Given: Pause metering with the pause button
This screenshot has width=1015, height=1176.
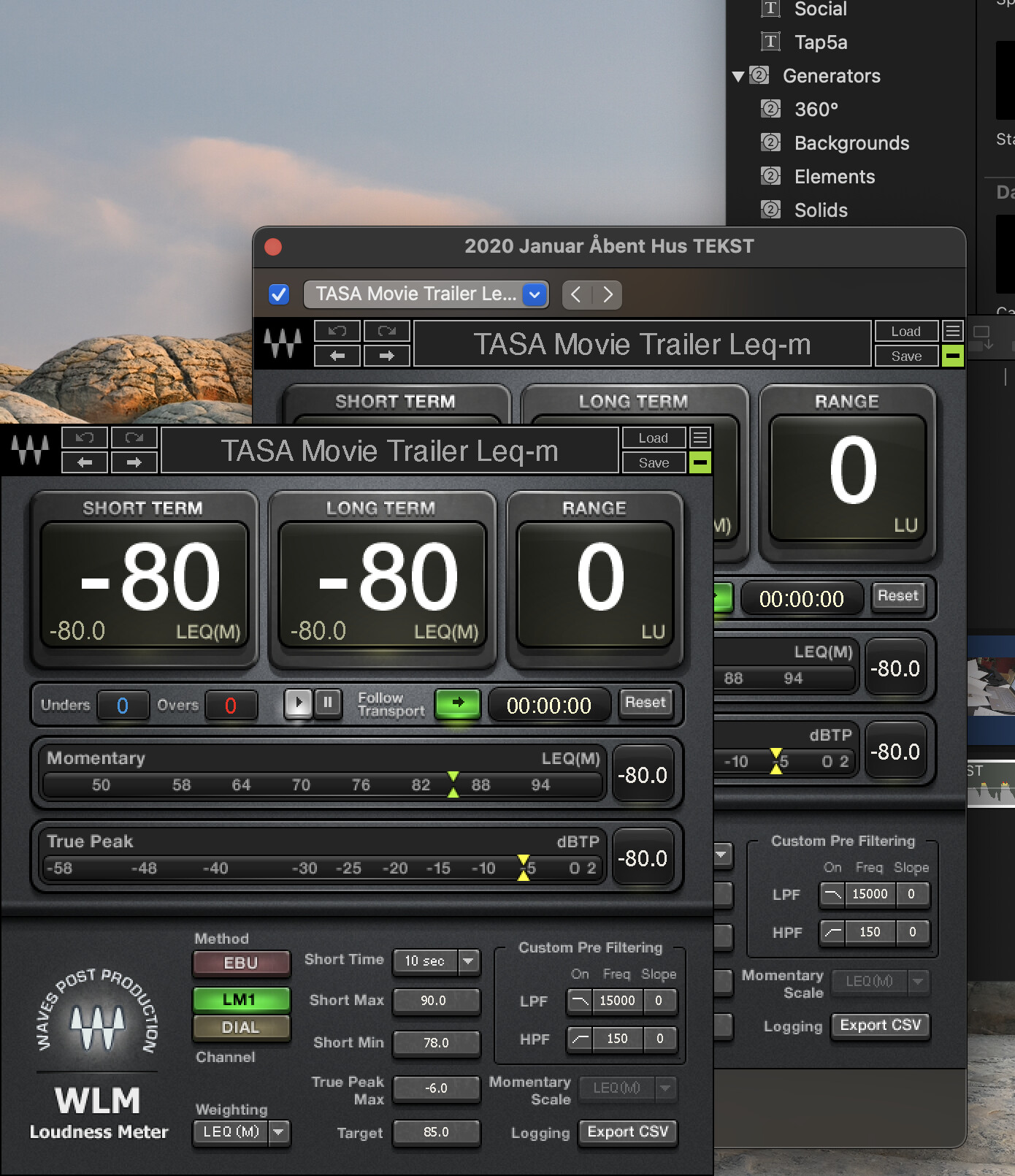Looking at the screenshot, I should [328, 703].
